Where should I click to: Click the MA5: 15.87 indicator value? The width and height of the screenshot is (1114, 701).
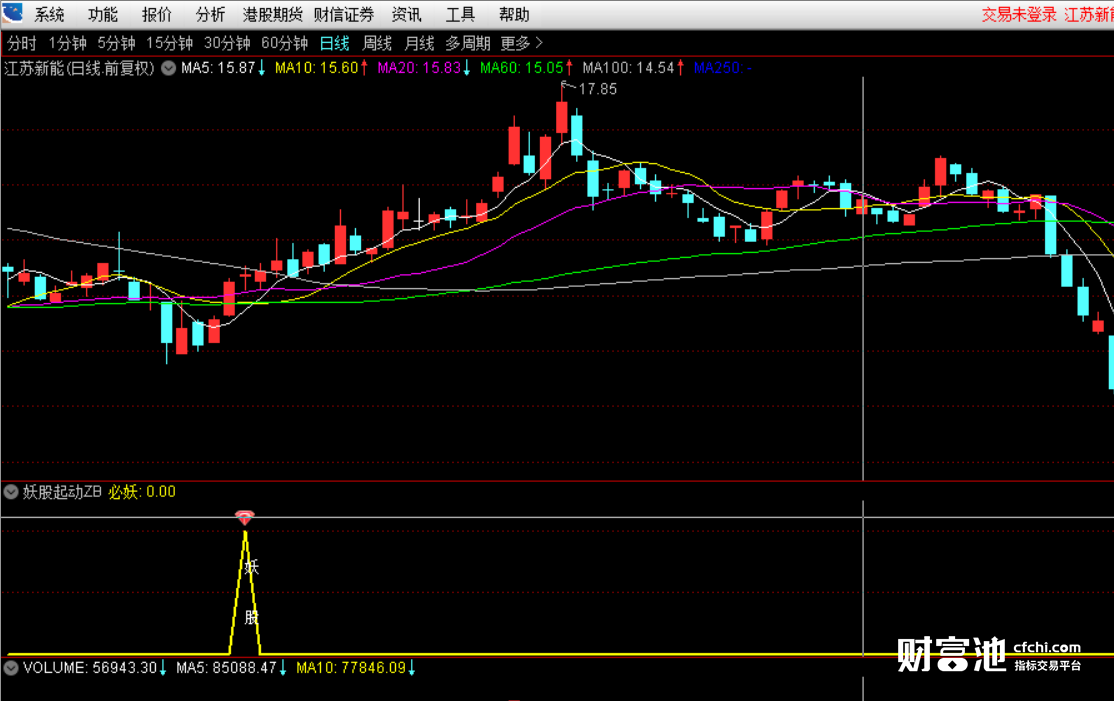pyautogui.click(x=223, y=68)
